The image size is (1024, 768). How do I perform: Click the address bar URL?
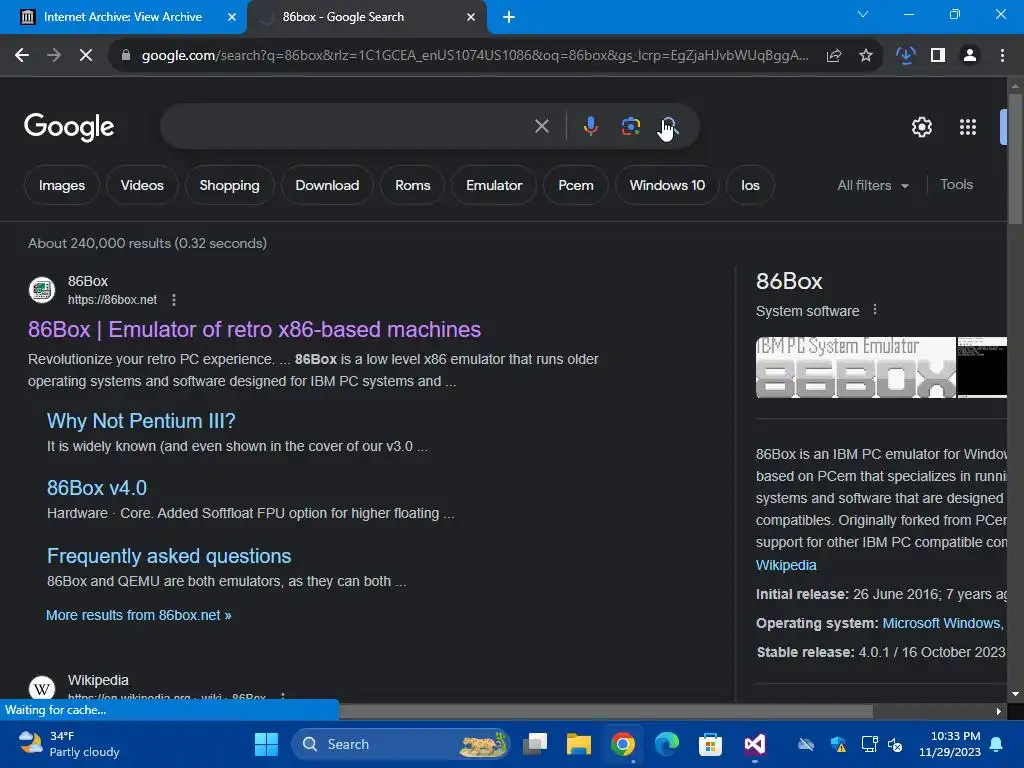tap(475, 56)
